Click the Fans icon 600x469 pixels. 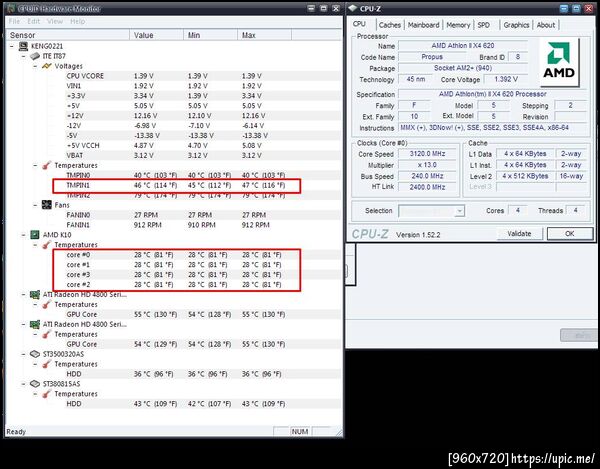click(47, 205)
